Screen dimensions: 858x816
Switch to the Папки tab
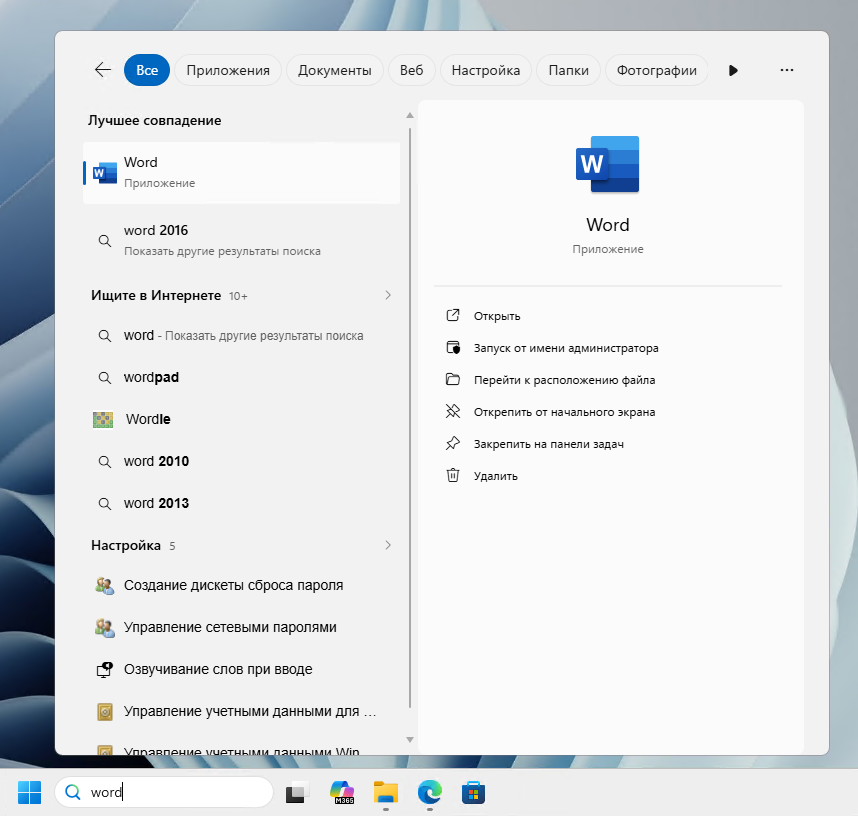coord(569,70)
